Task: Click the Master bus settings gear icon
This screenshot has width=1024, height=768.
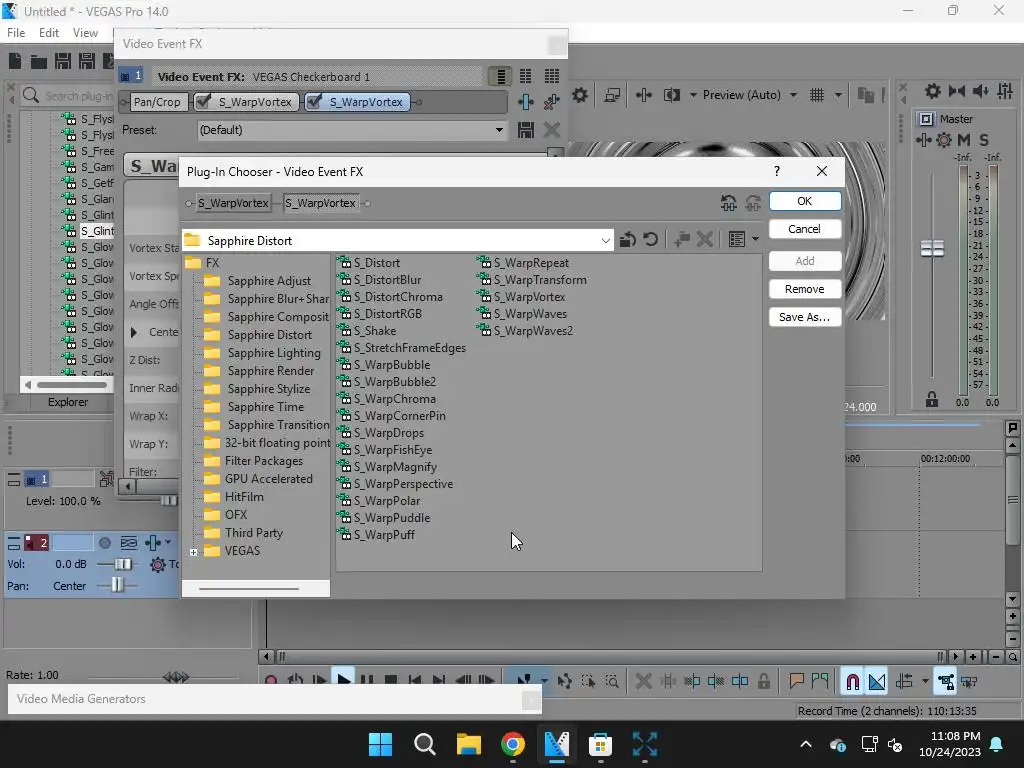Action: coord(944,140)
